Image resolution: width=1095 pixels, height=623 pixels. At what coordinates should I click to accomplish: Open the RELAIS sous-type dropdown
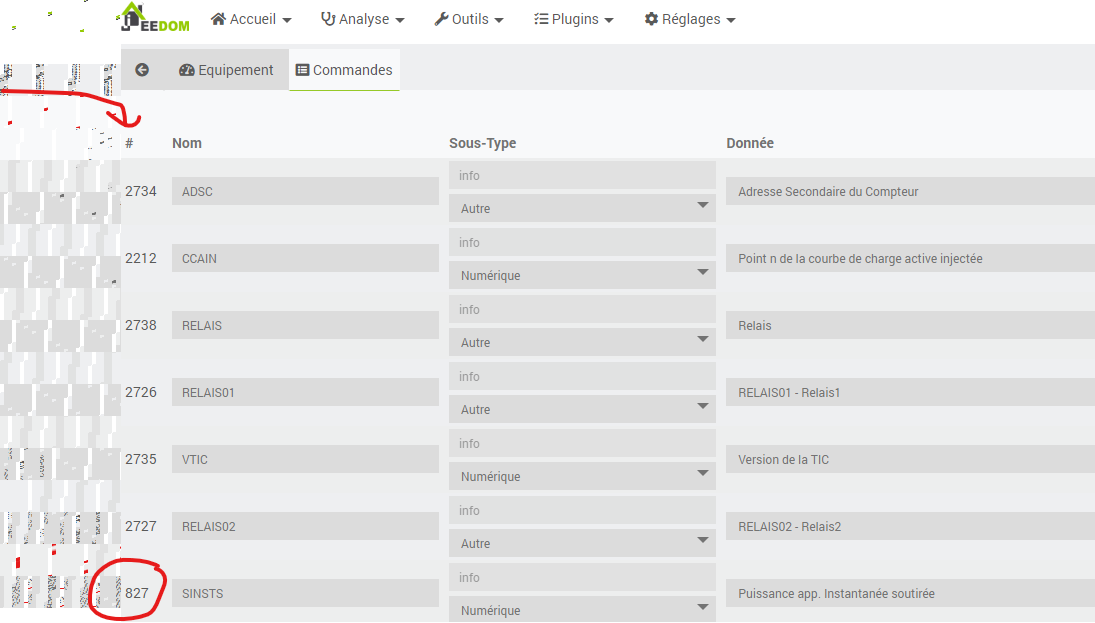[x=582, y=342]
